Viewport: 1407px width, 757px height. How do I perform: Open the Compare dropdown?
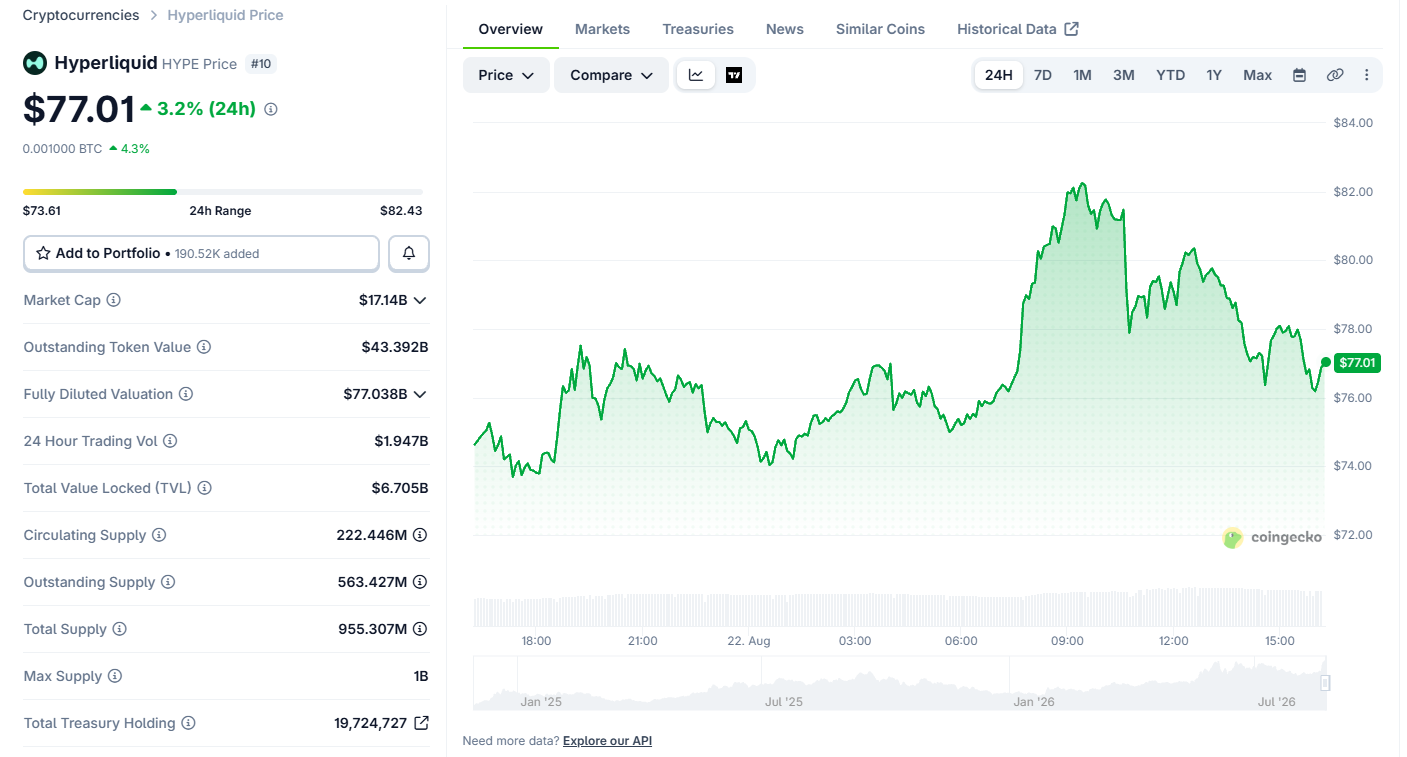[611, 75]
